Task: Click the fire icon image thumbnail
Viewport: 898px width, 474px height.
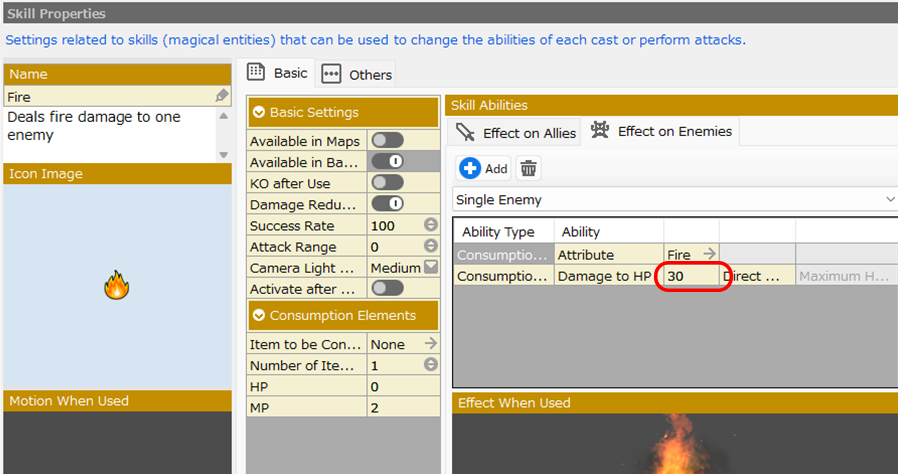Action: (x=117, y=288)
